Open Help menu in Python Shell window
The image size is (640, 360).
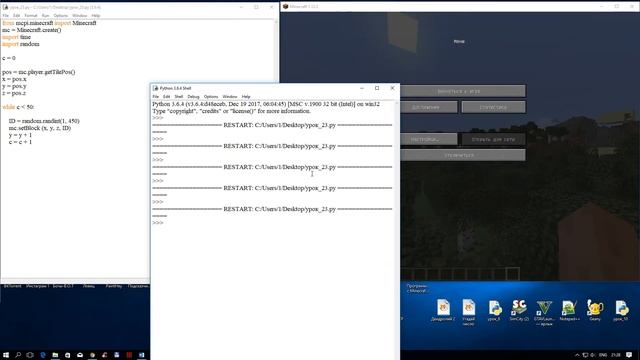(246, 97)
